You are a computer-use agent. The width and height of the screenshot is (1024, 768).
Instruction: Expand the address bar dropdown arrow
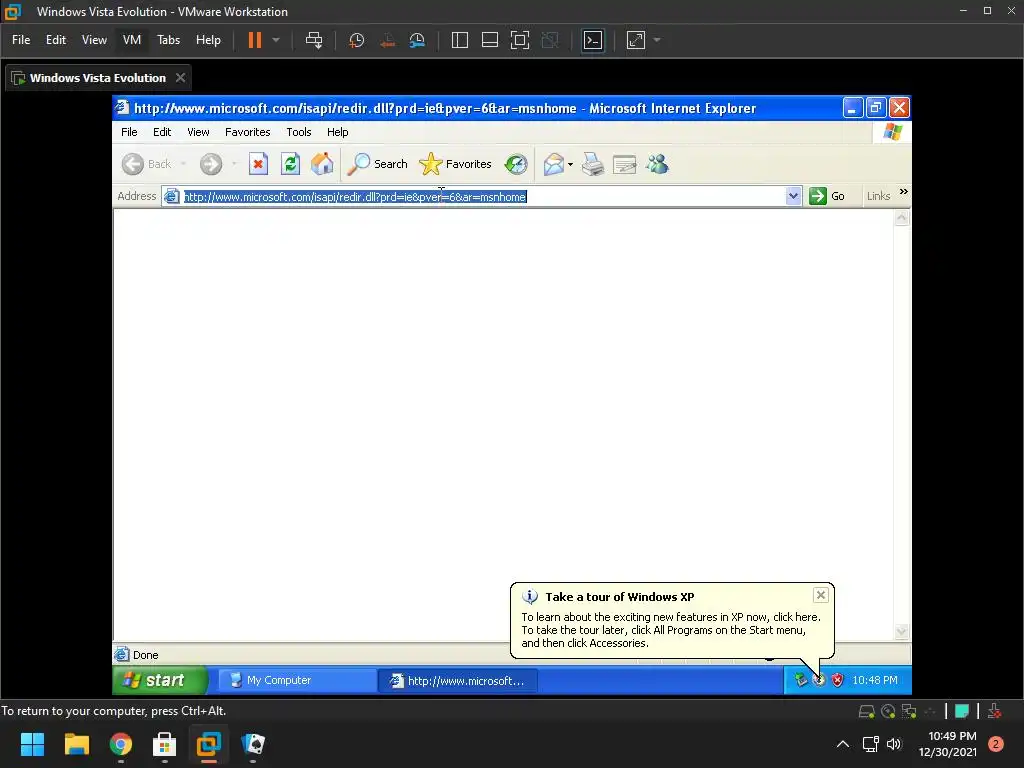(x=793, y=196)
